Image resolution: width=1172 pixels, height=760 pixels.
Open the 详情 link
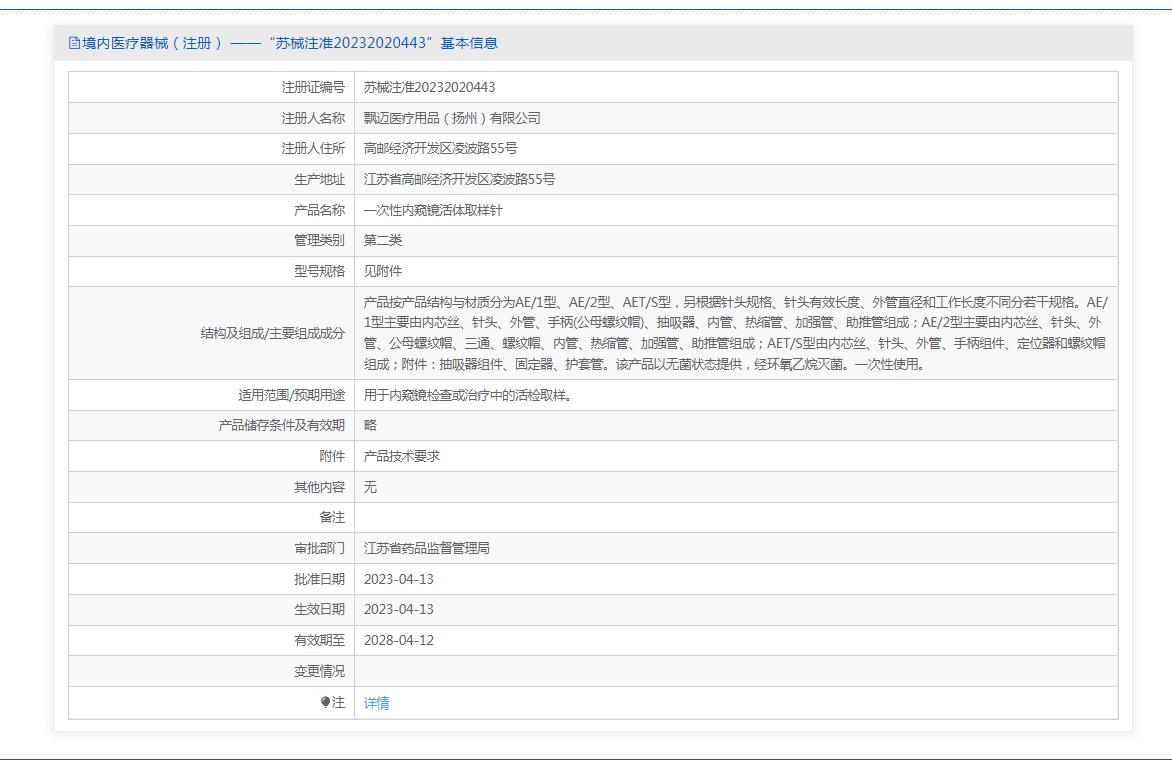pos(376,703)
